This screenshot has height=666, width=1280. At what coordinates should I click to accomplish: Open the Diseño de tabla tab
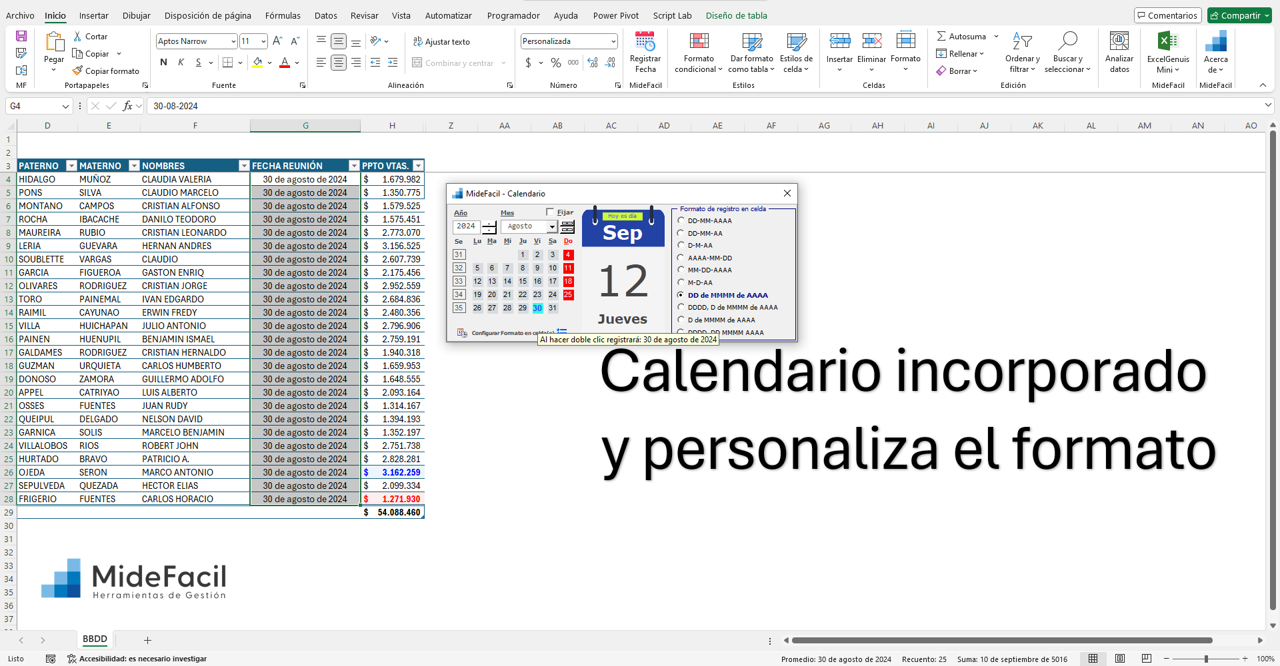pos(735,15)
